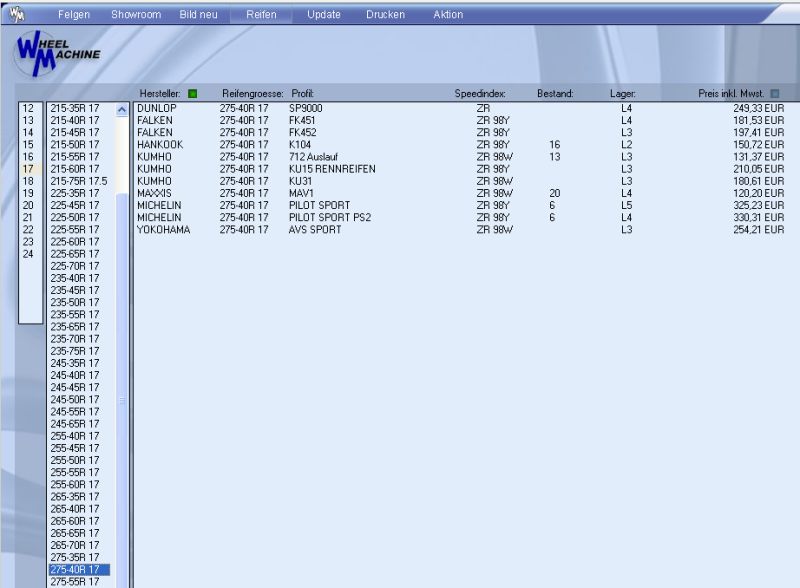Select the KUMHO KU31 tire row
Viewport: 800px width, 588px height.
pyautogui.click(x=461, y=181)
